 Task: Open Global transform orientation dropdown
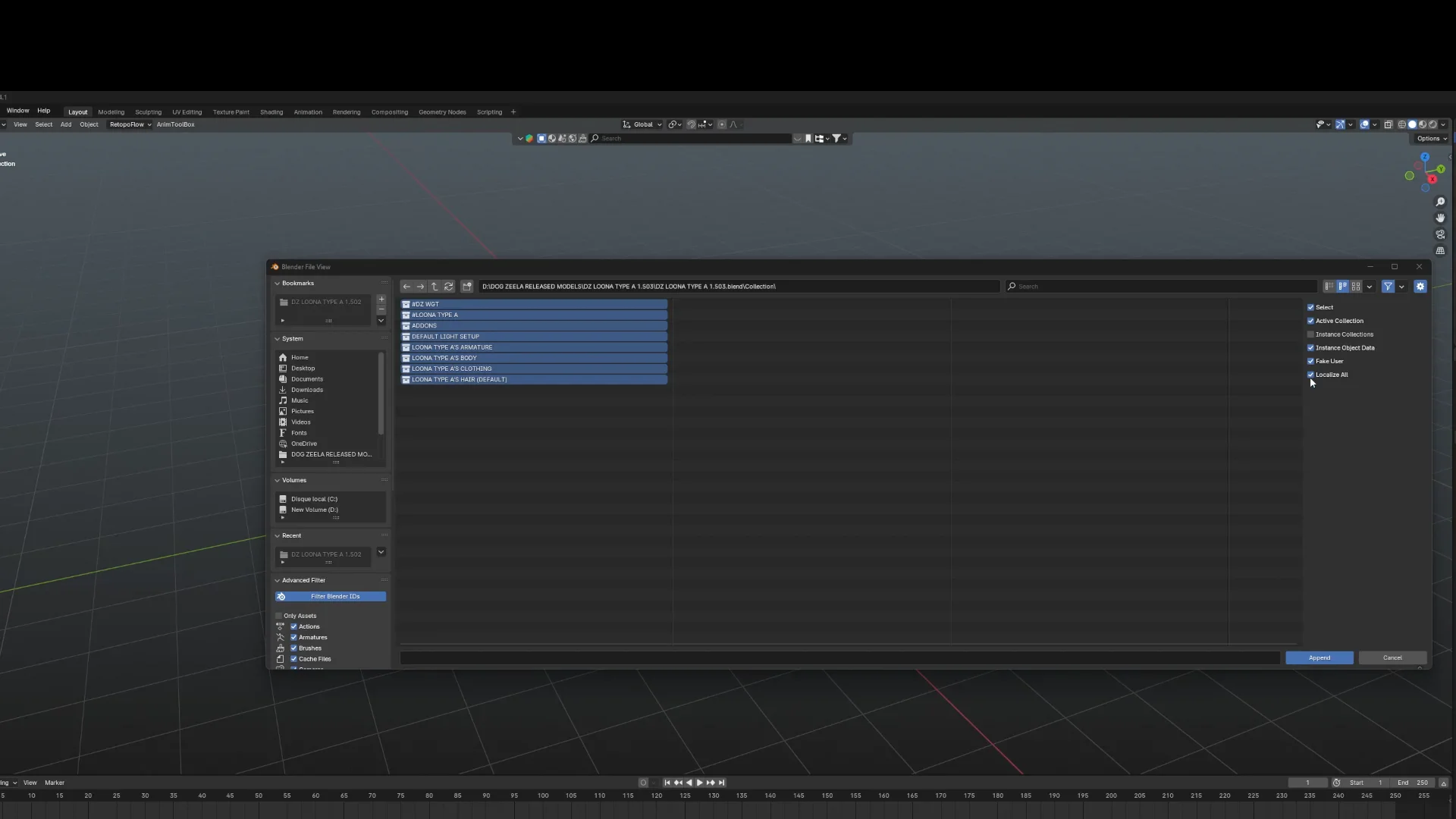pyautogui.click(x=642, y=124)
